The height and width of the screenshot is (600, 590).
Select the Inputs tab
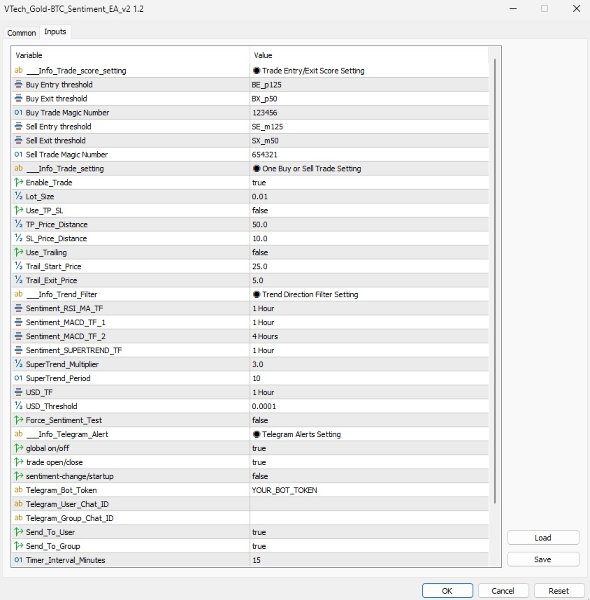tap(55, 31)
